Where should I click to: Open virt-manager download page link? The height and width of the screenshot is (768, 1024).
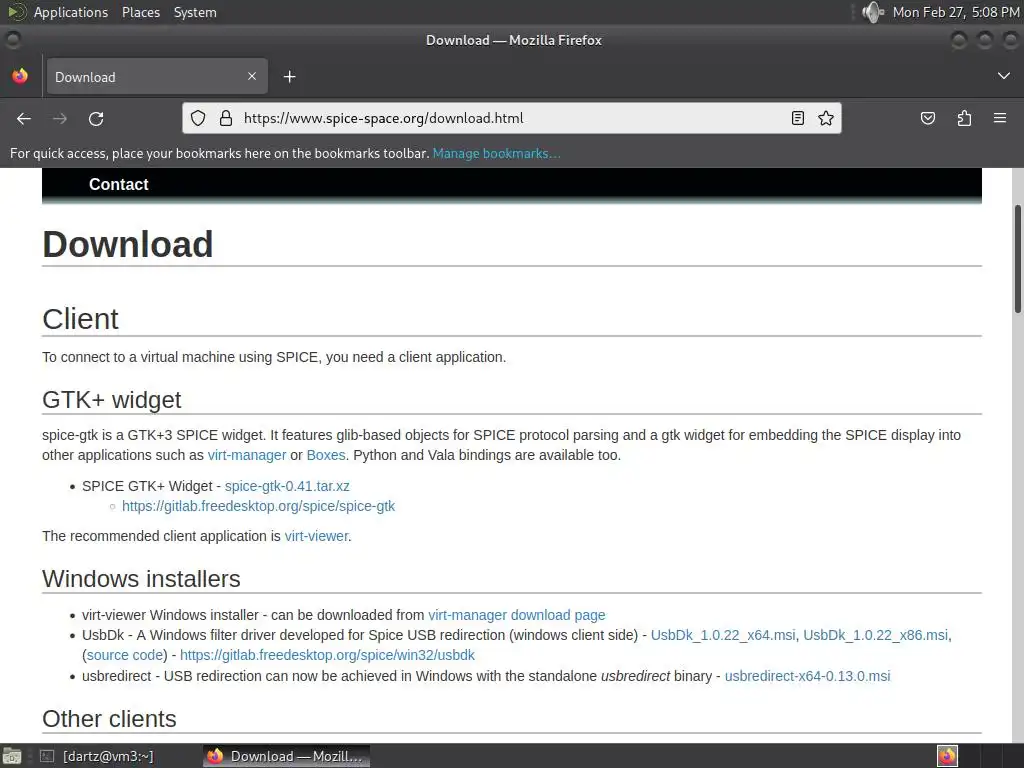(517, 615)
